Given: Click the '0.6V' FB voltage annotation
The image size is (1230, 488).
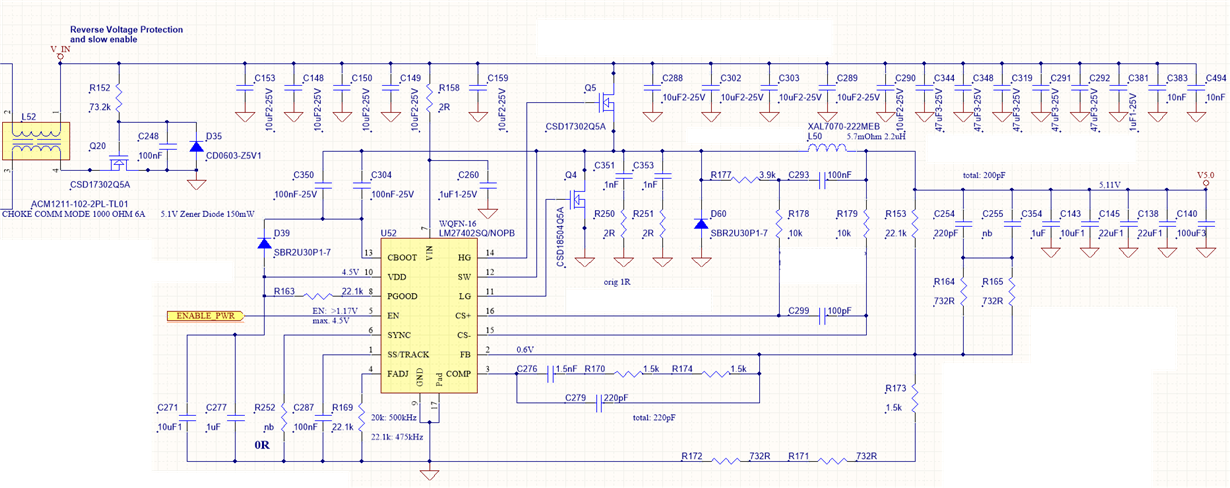Looking at the screenshot, I should coord(524,349).
